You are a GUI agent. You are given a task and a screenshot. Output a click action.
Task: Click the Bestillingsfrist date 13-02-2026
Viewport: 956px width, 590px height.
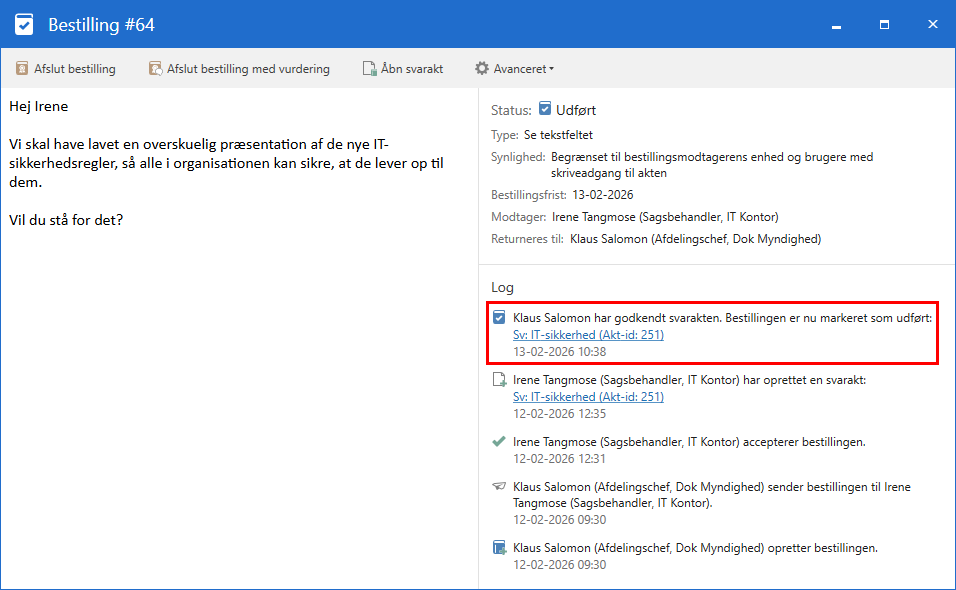pos(602,194)
